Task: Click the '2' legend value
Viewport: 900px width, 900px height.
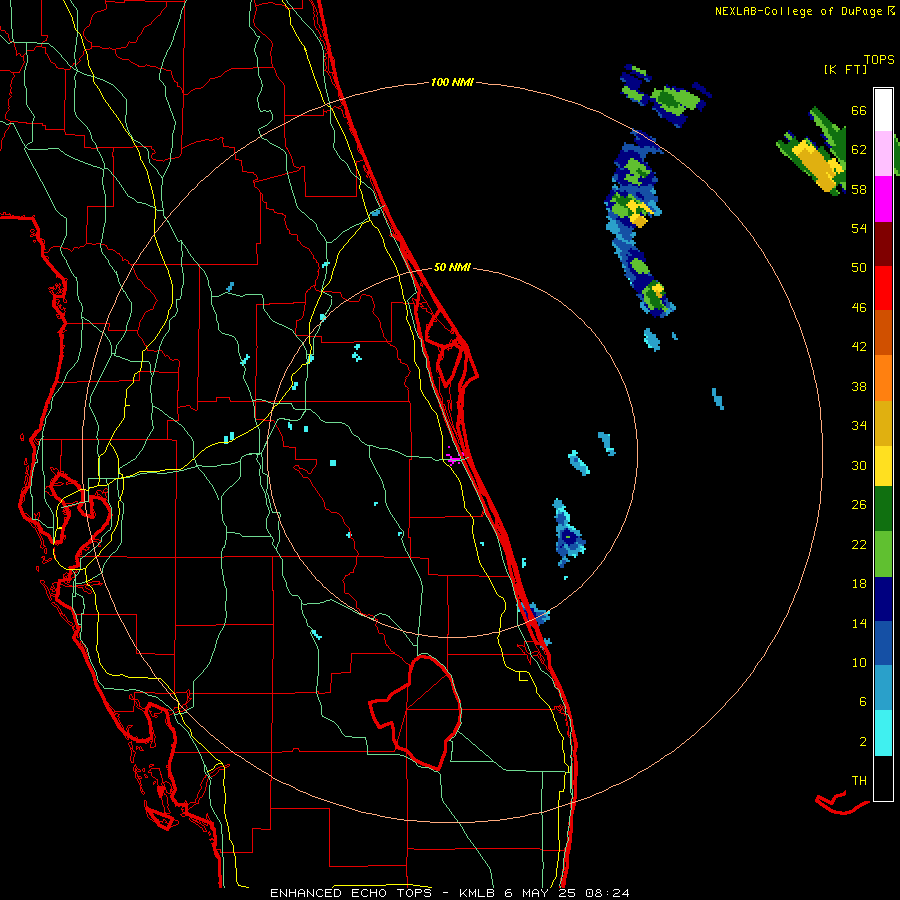Action: pos(863,742)
